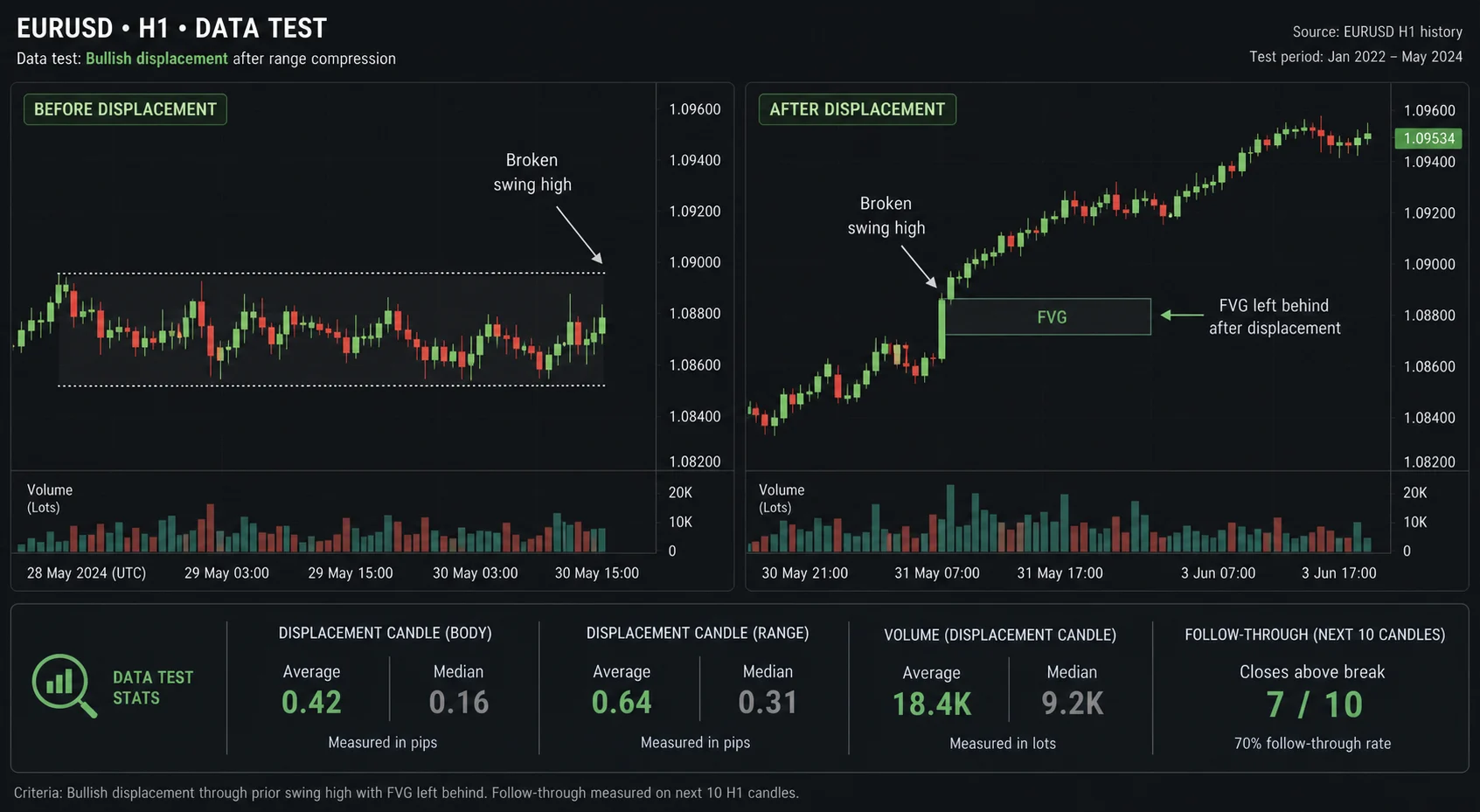This screenshot has width=1480, height=812.
Task: Click the average body value 0.42
Action: (x=311, y=702)
